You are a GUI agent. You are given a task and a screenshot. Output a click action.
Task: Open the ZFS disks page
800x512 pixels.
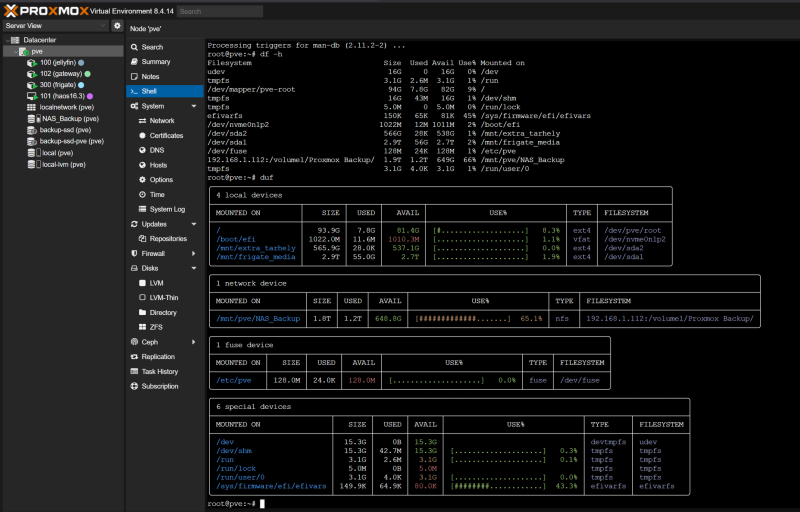(156, 327)
